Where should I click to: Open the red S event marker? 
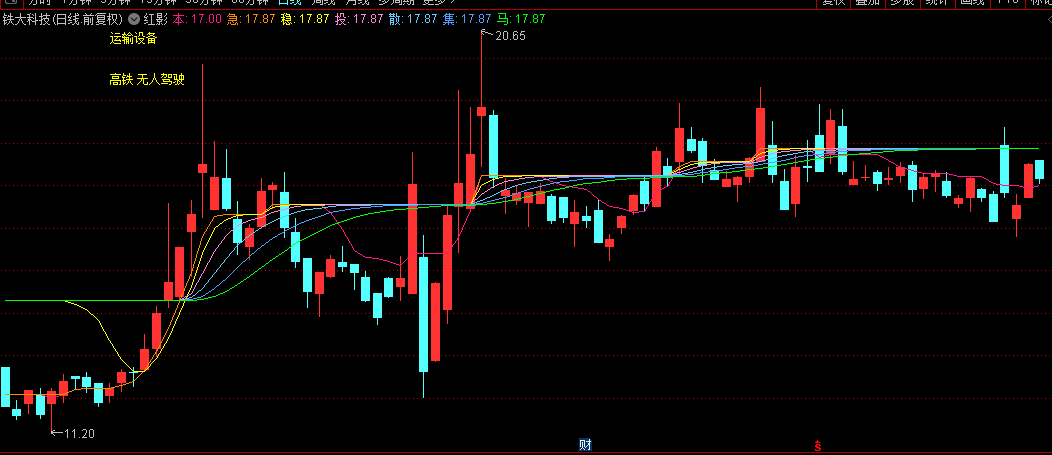click(x=818, y=444)
